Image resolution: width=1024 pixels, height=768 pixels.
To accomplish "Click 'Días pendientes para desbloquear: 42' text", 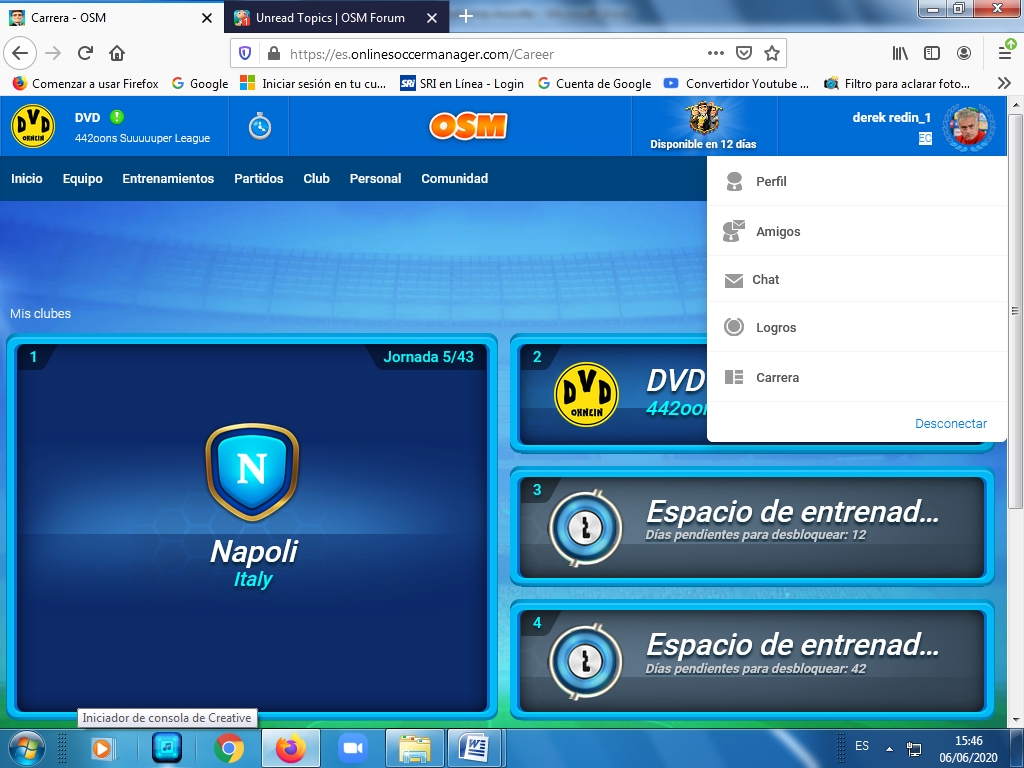I will (x=756, y=668).
